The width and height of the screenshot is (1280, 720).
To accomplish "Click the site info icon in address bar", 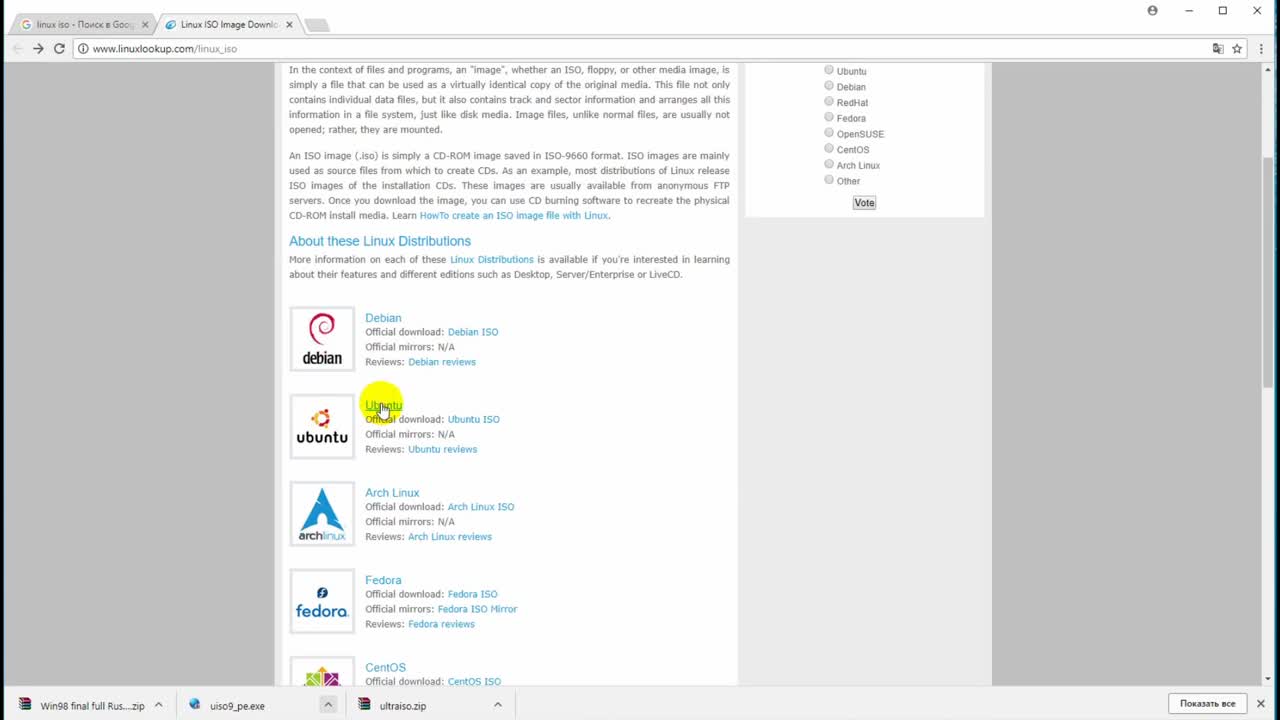I will [83, 48].
